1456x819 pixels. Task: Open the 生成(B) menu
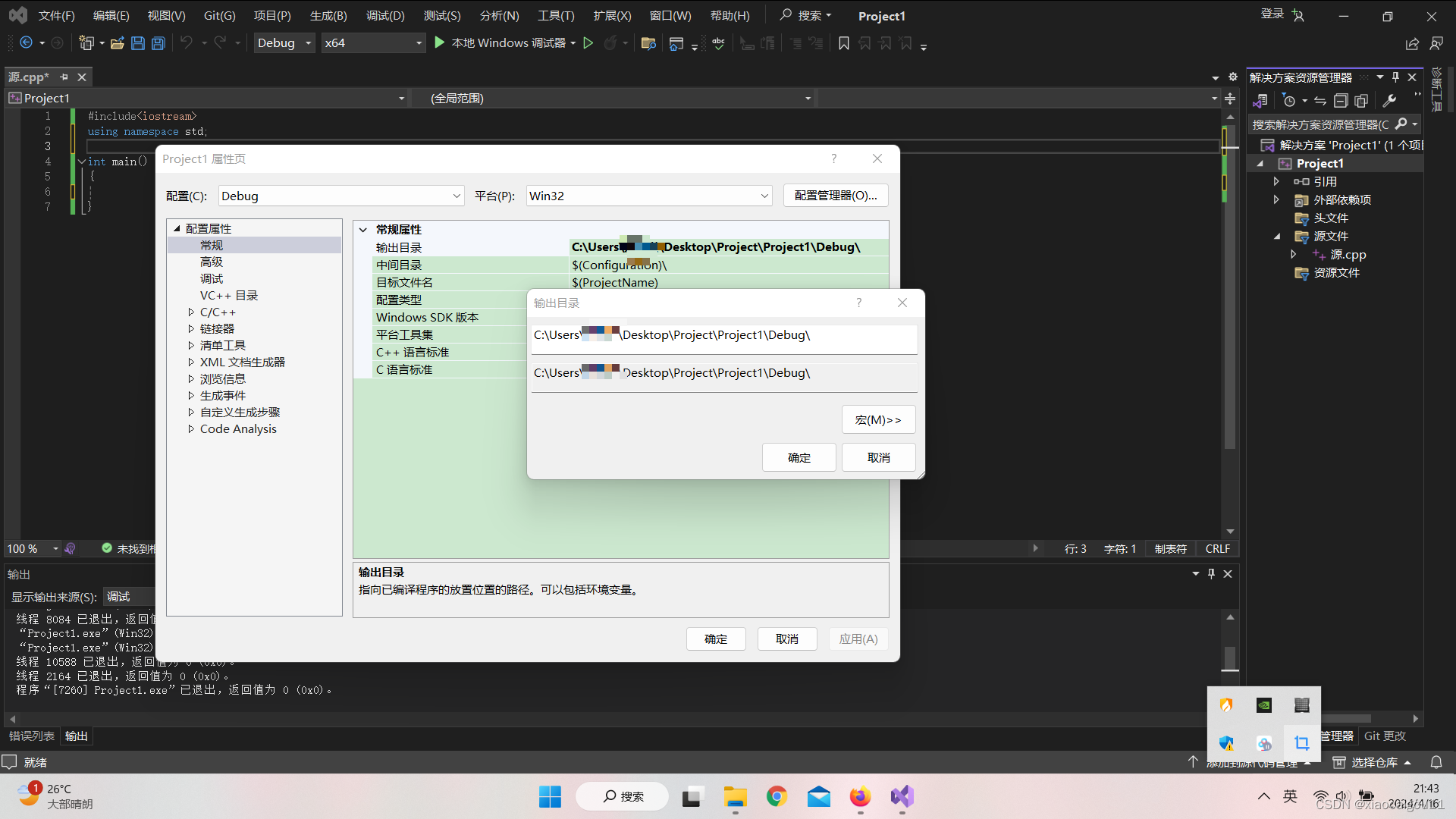[x=328, y=16]
